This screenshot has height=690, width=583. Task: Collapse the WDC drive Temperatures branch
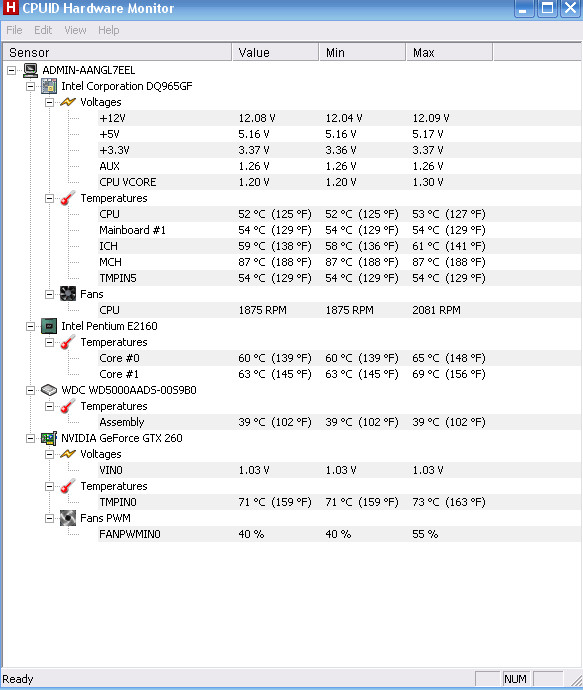(49, 406)
